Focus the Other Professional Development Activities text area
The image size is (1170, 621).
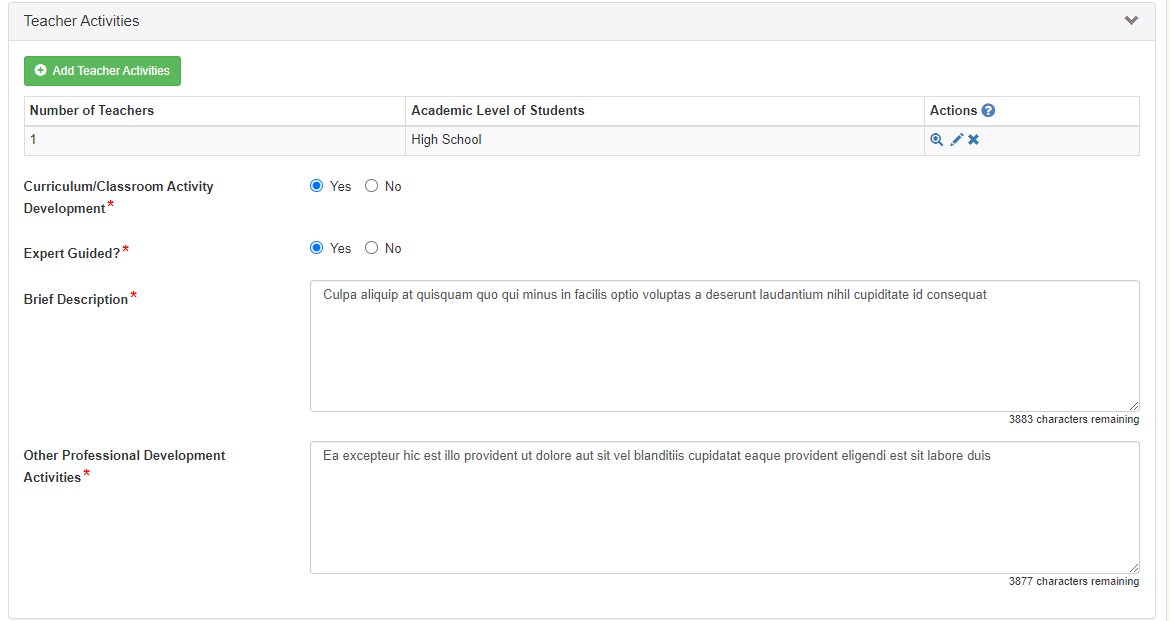(724, 508)
